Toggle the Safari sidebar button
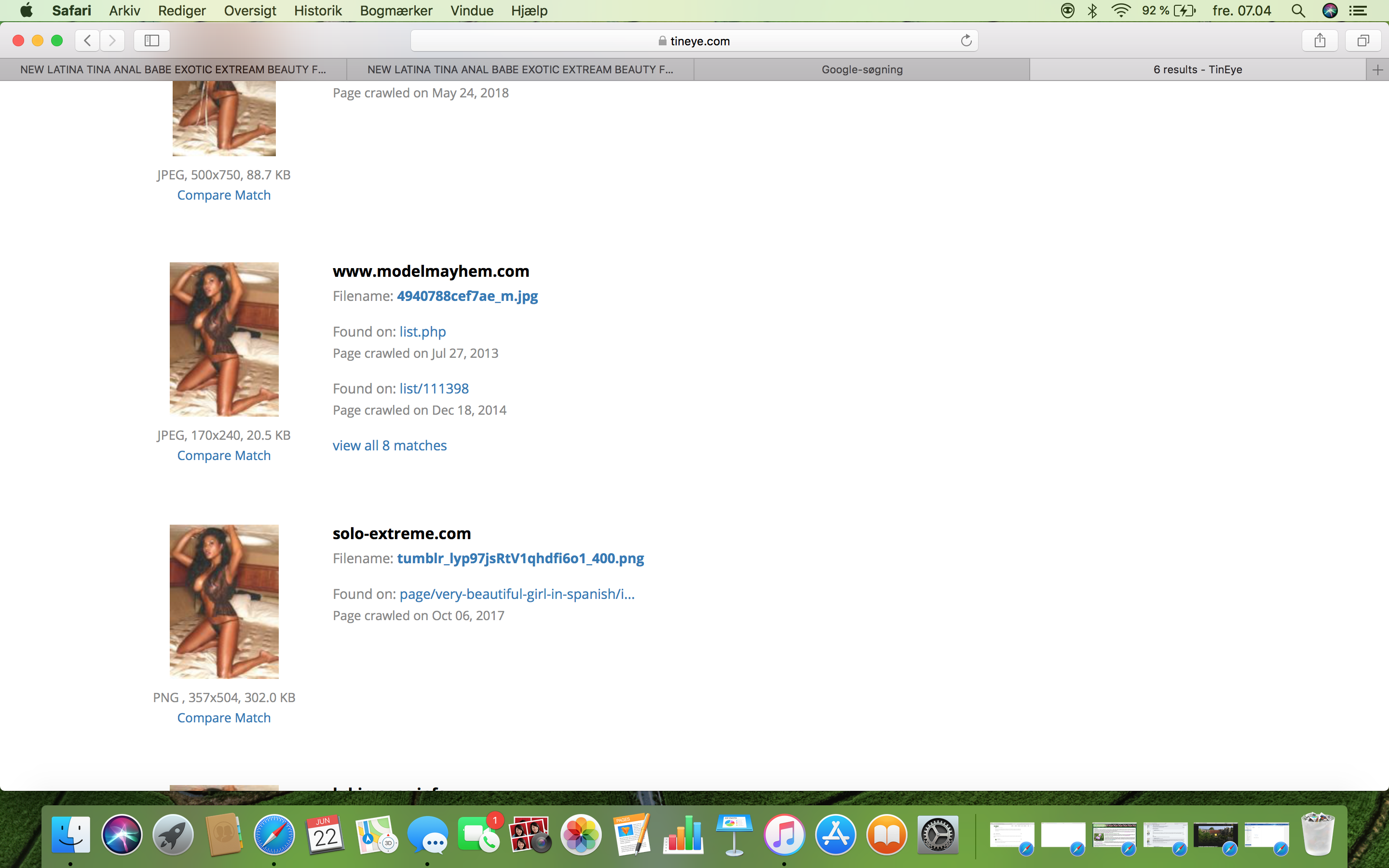1389x868 pixels. (x=151, y=40)
